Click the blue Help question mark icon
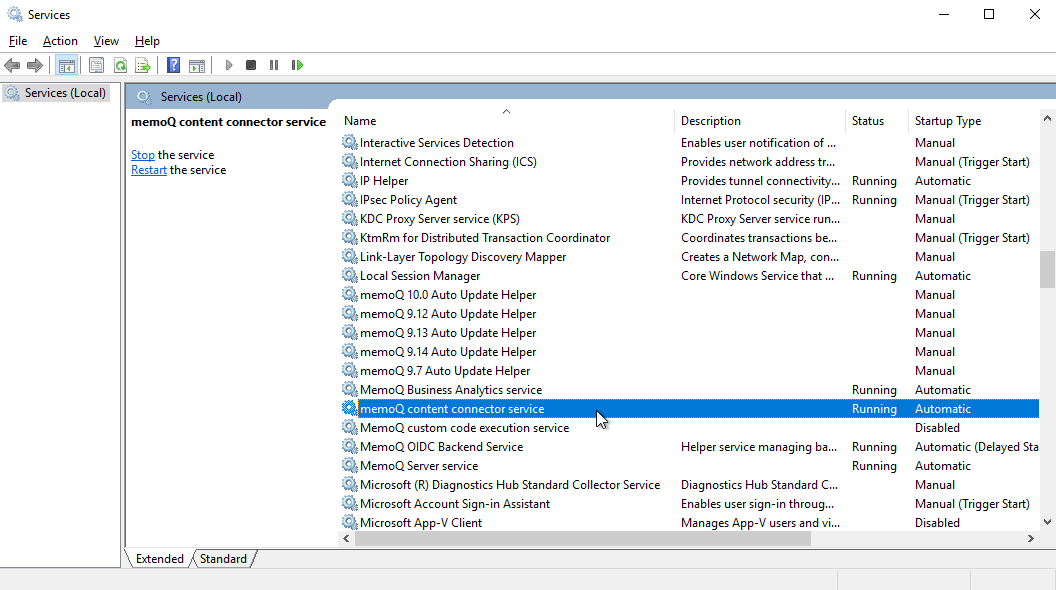 pyautogui.click(x=173, y=65)
